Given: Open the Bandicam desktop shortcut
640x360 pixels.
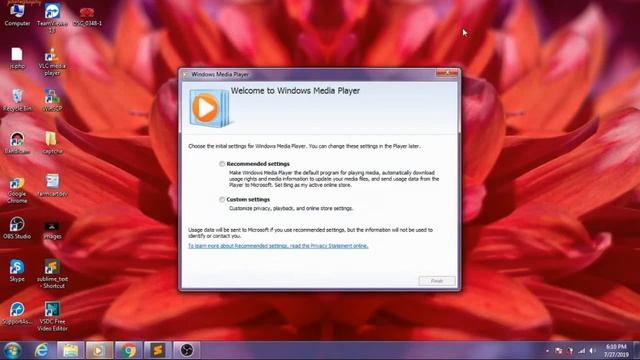Looking at the screenshot, I should [x=17, y=143].
